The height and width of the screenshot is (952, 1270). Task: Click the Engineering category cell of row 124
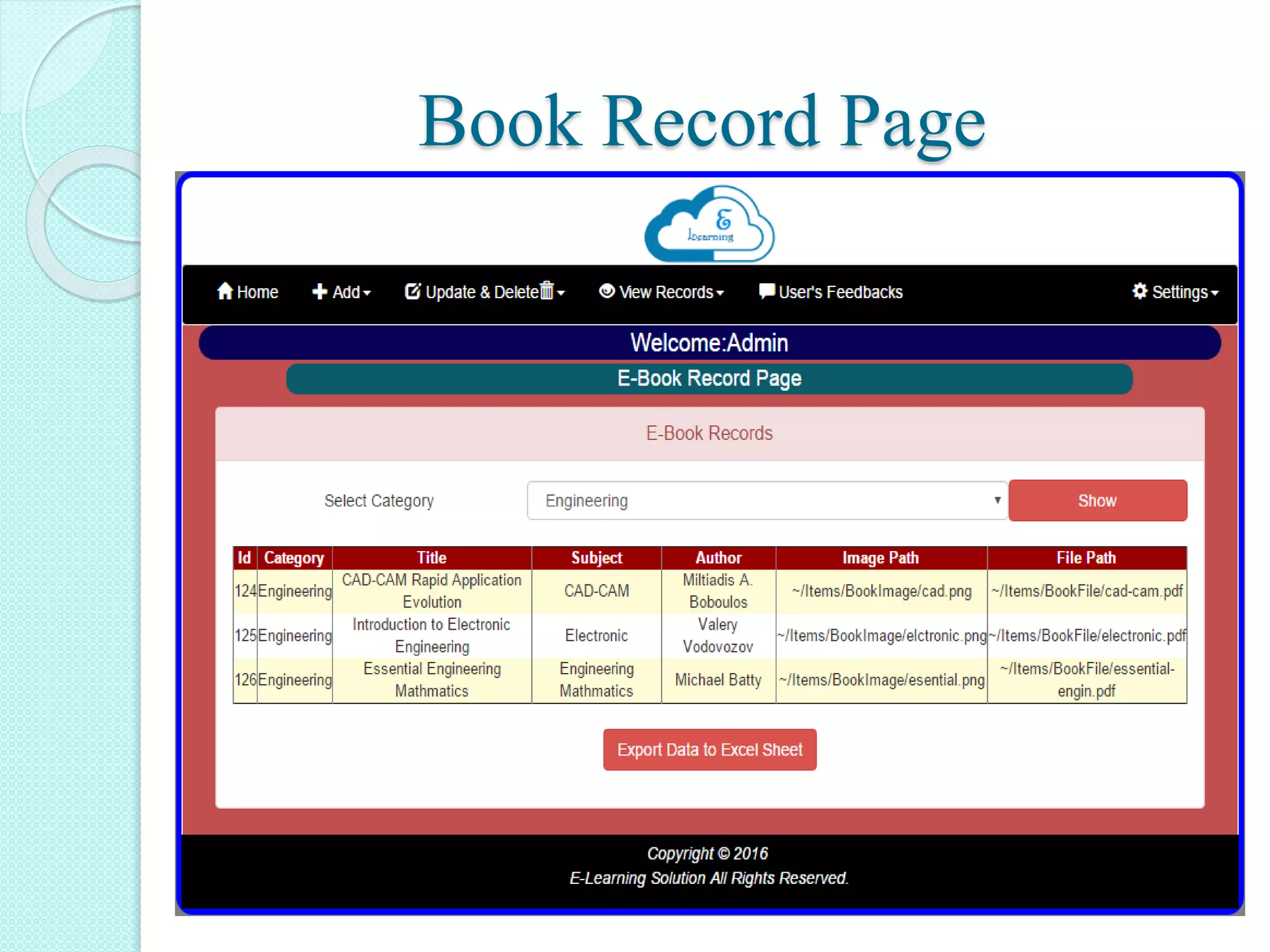pyautogui.click(x=295, y=591)
